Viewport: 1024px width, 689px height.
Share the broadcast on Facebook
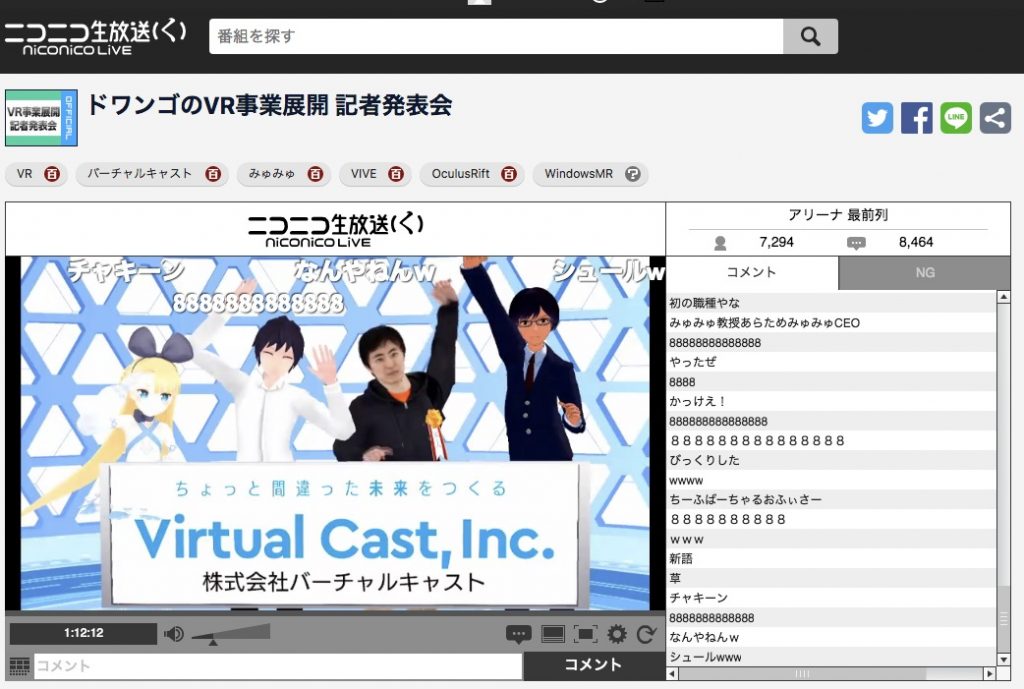point(916,118)
